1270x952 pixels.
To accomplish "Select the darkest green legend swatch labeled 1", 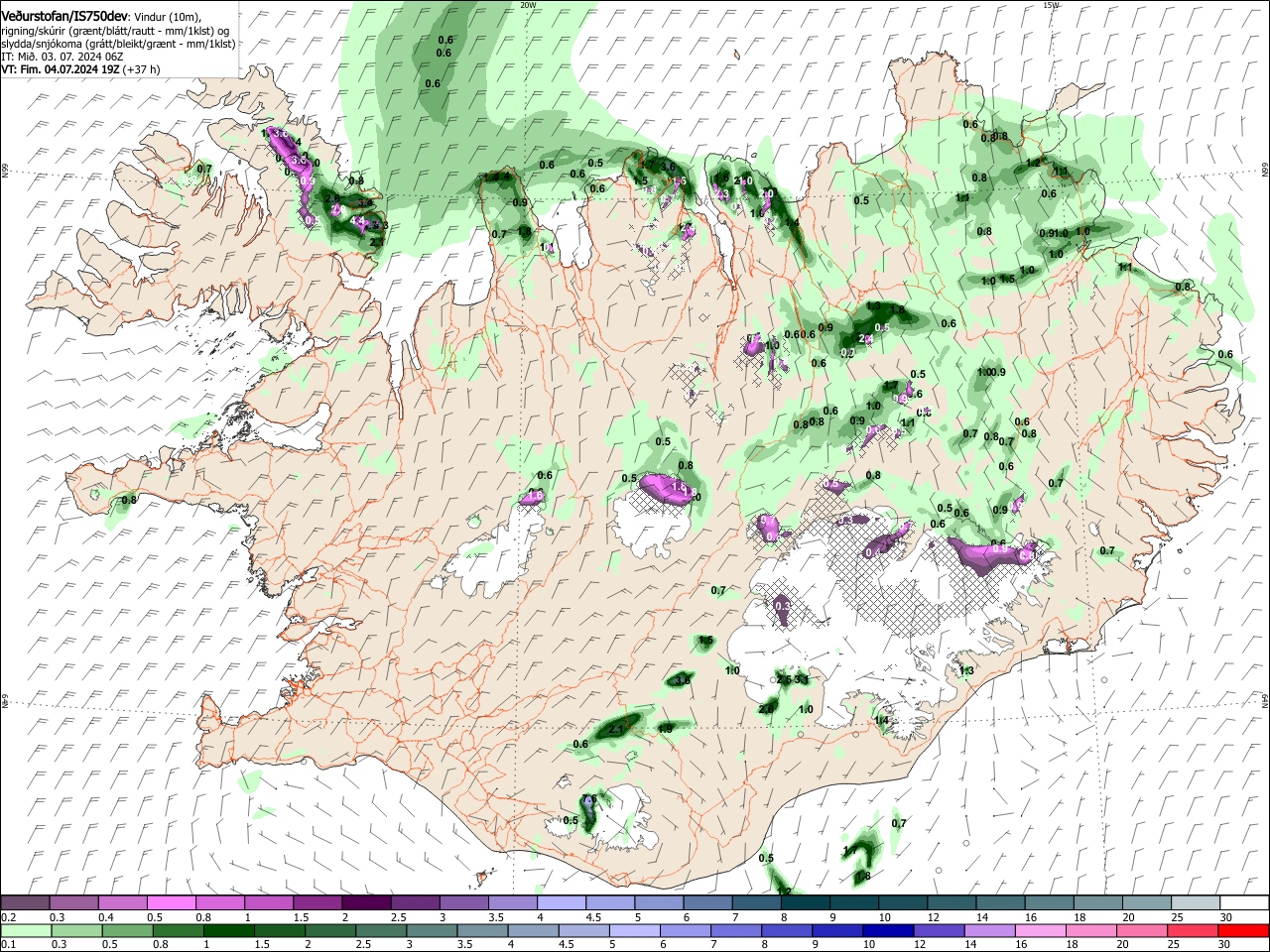I will [x=228, y=931].
